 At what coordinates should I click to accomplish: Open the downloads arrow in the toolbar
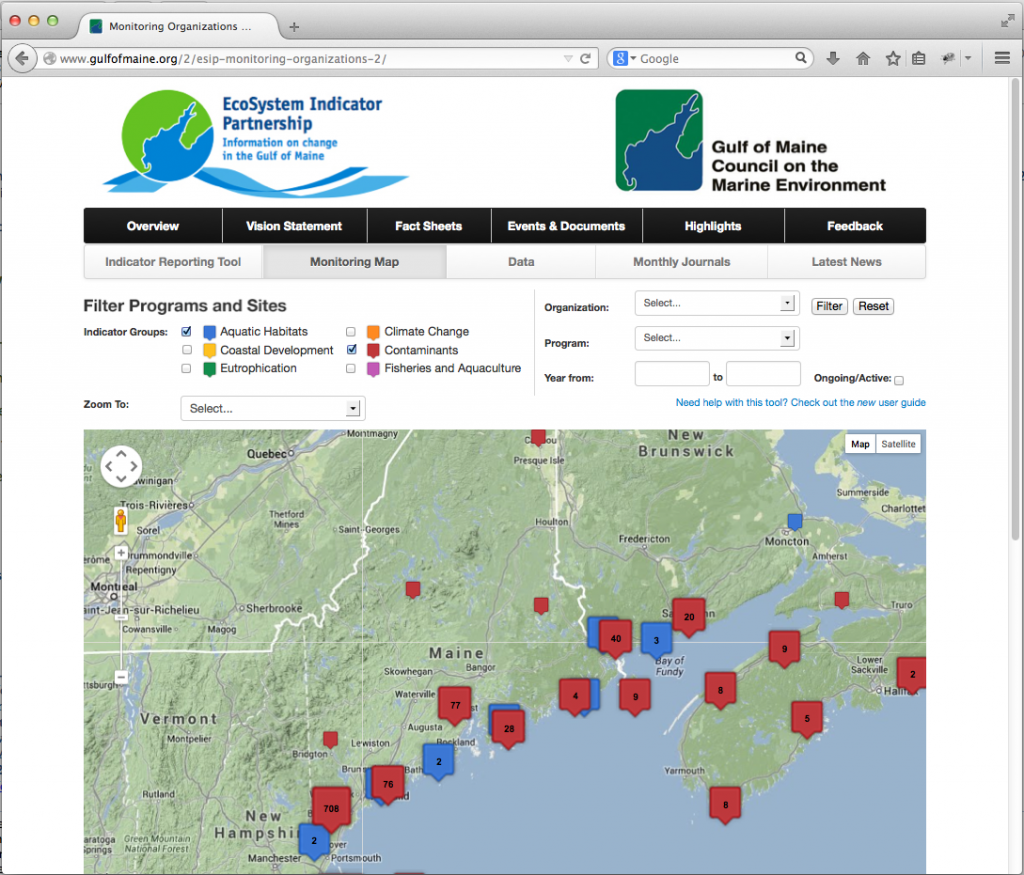pyautogui.click(x=833, y=59)
